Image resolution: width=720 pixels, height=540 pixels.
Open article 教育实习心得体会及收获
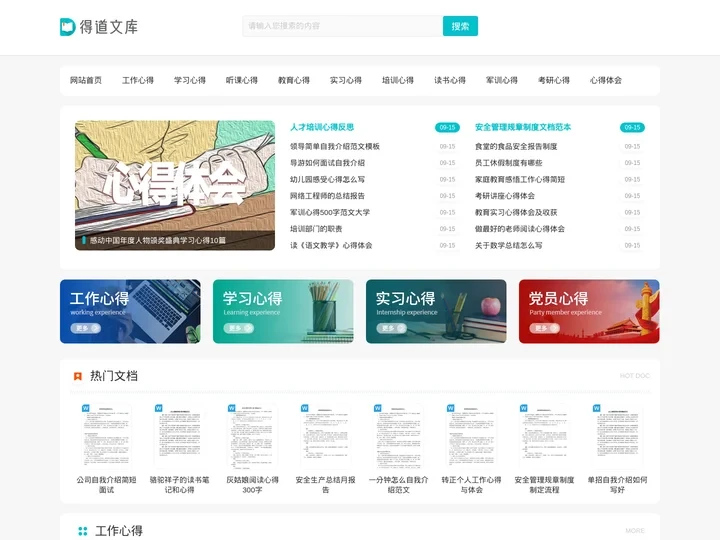pyautogui.click(x=516, y=213)
